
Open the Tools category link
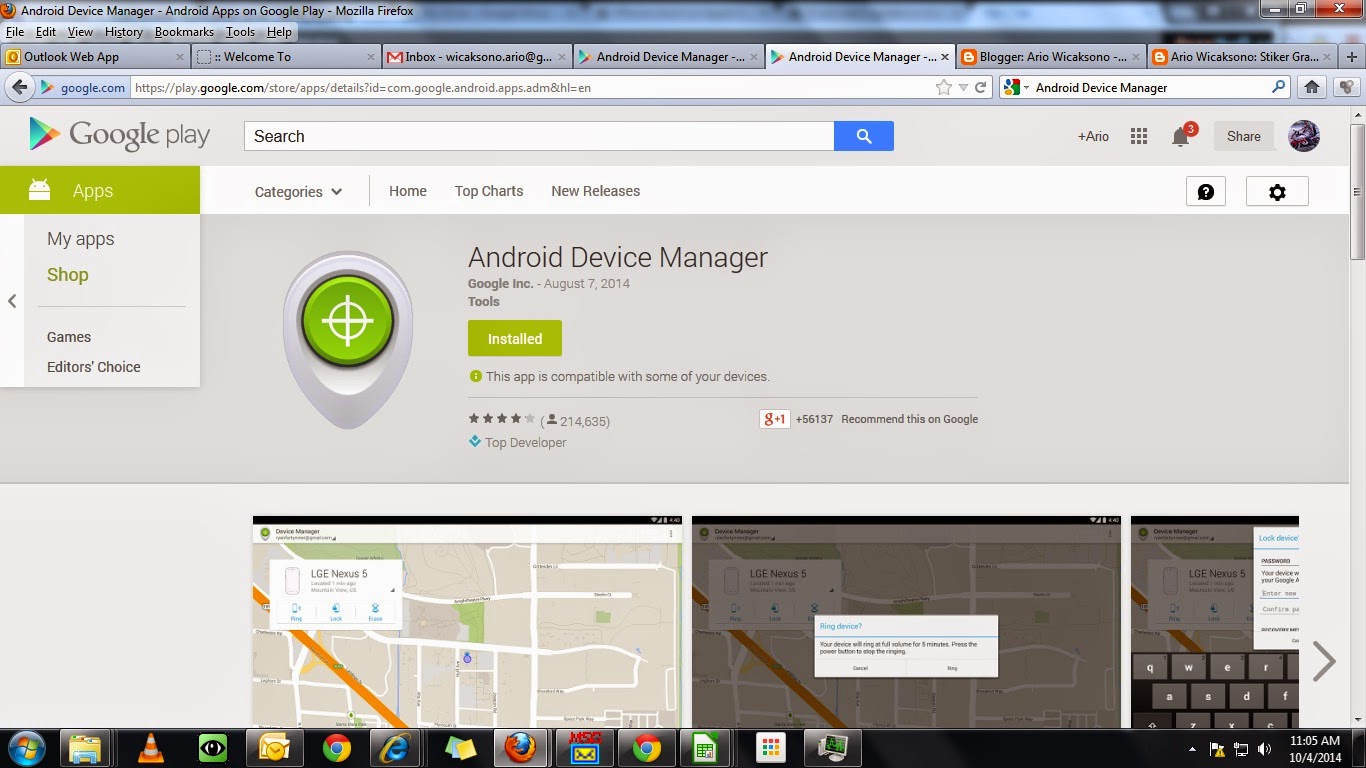[484, 301]
